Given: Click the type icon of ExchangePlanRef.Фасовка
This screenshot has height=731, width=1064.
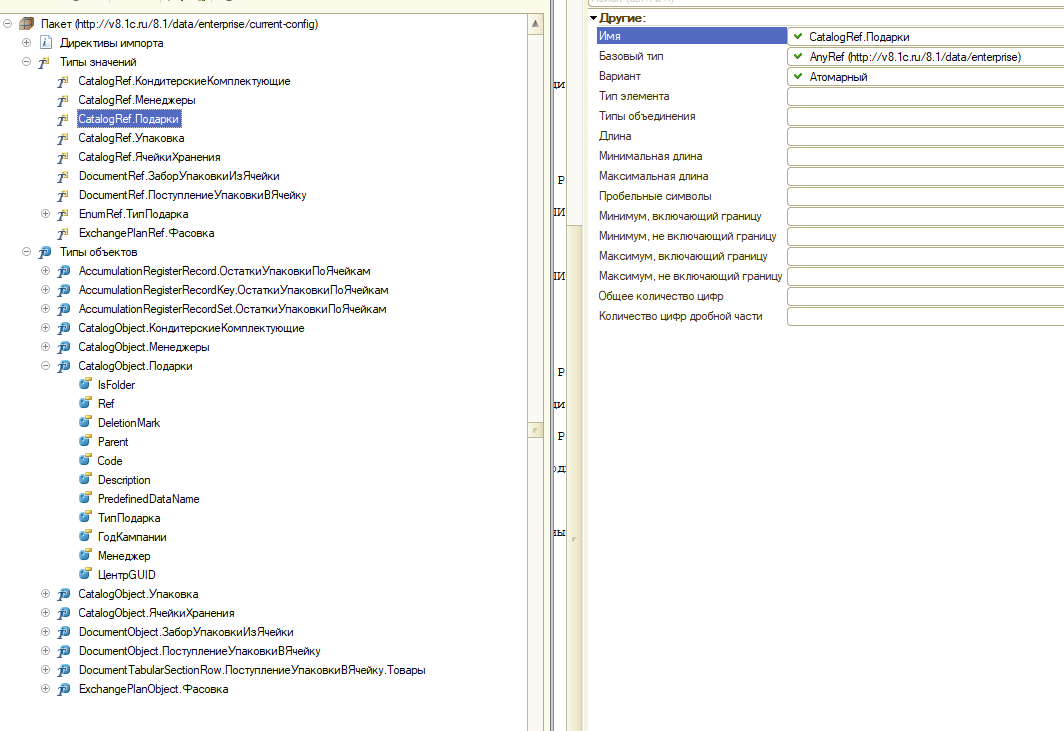Looking at the screenshot, I should [x=63, y=233].
